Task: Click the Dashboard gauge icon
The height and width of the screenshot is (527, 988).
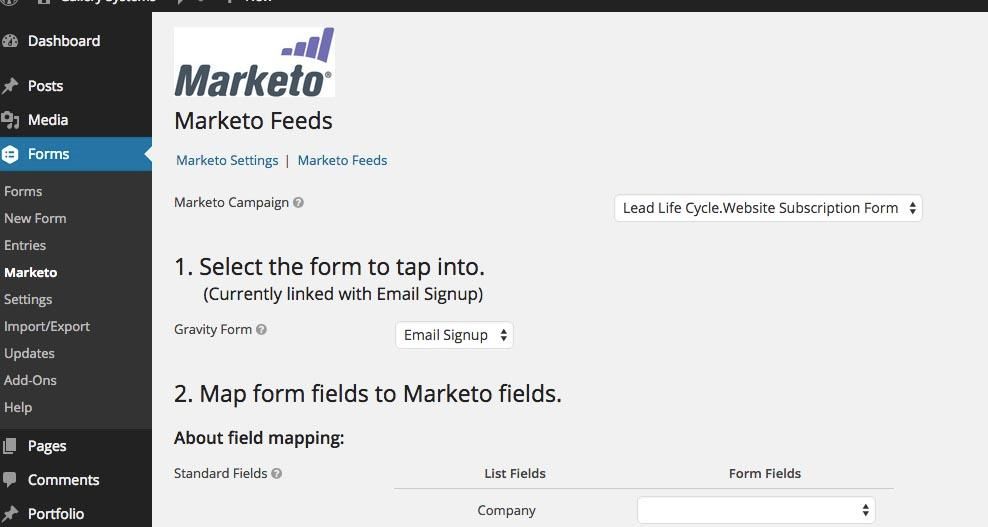Action: pyautogui.click(x=10, y=41)
